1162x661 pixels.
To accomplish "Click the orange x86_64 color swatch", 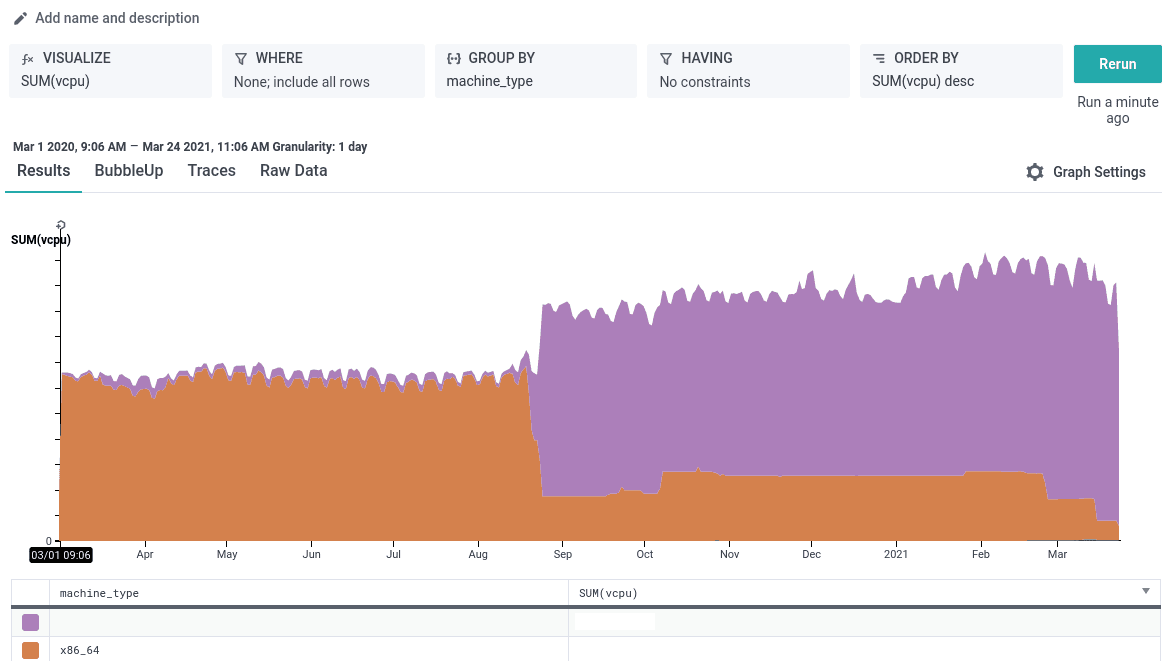I will pyautogui.click(x=30, y=650).
